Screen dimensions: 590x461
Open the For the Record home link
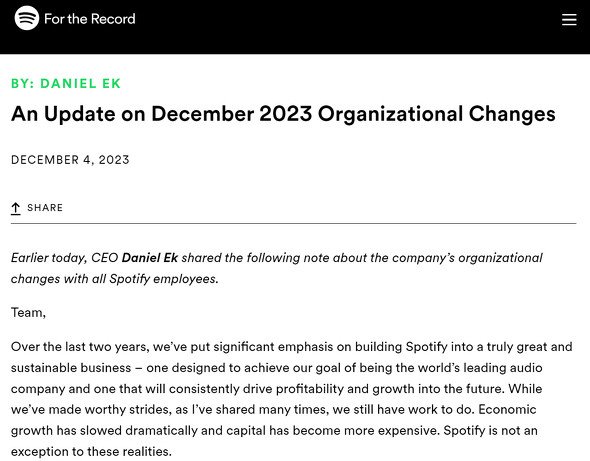tap(90, 18)
